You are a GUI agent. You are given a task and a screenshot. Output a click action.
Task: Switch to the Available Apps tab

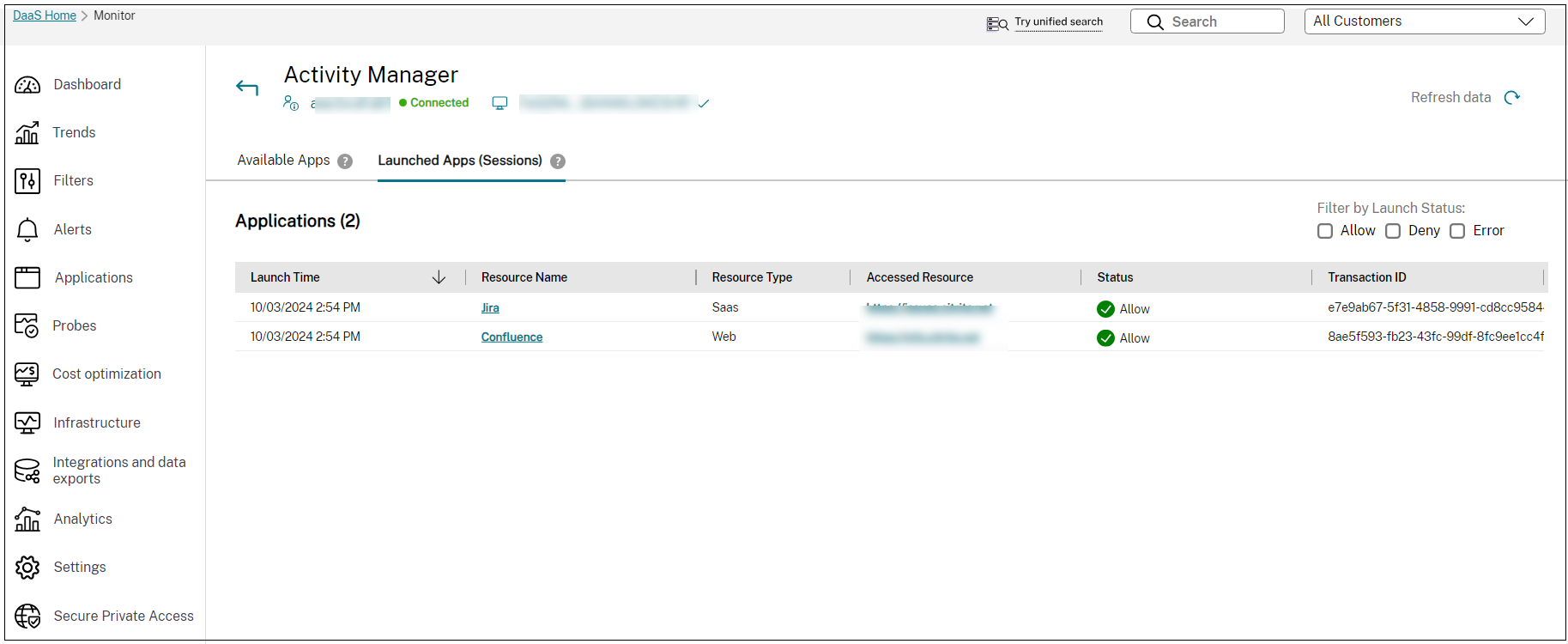(x=283, y=161)
